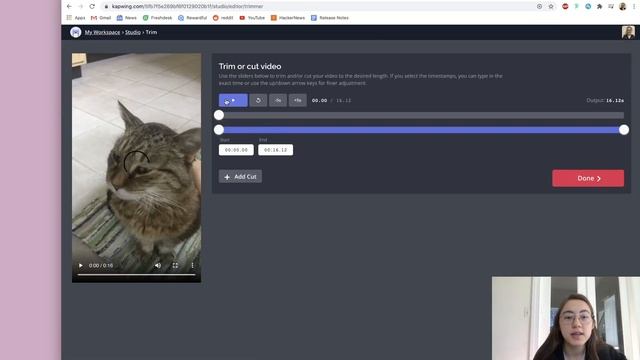The height and width of the screenshot is (360, 640).
Task: Open the user profile avatar in Kapwing header
Action: 628,32
